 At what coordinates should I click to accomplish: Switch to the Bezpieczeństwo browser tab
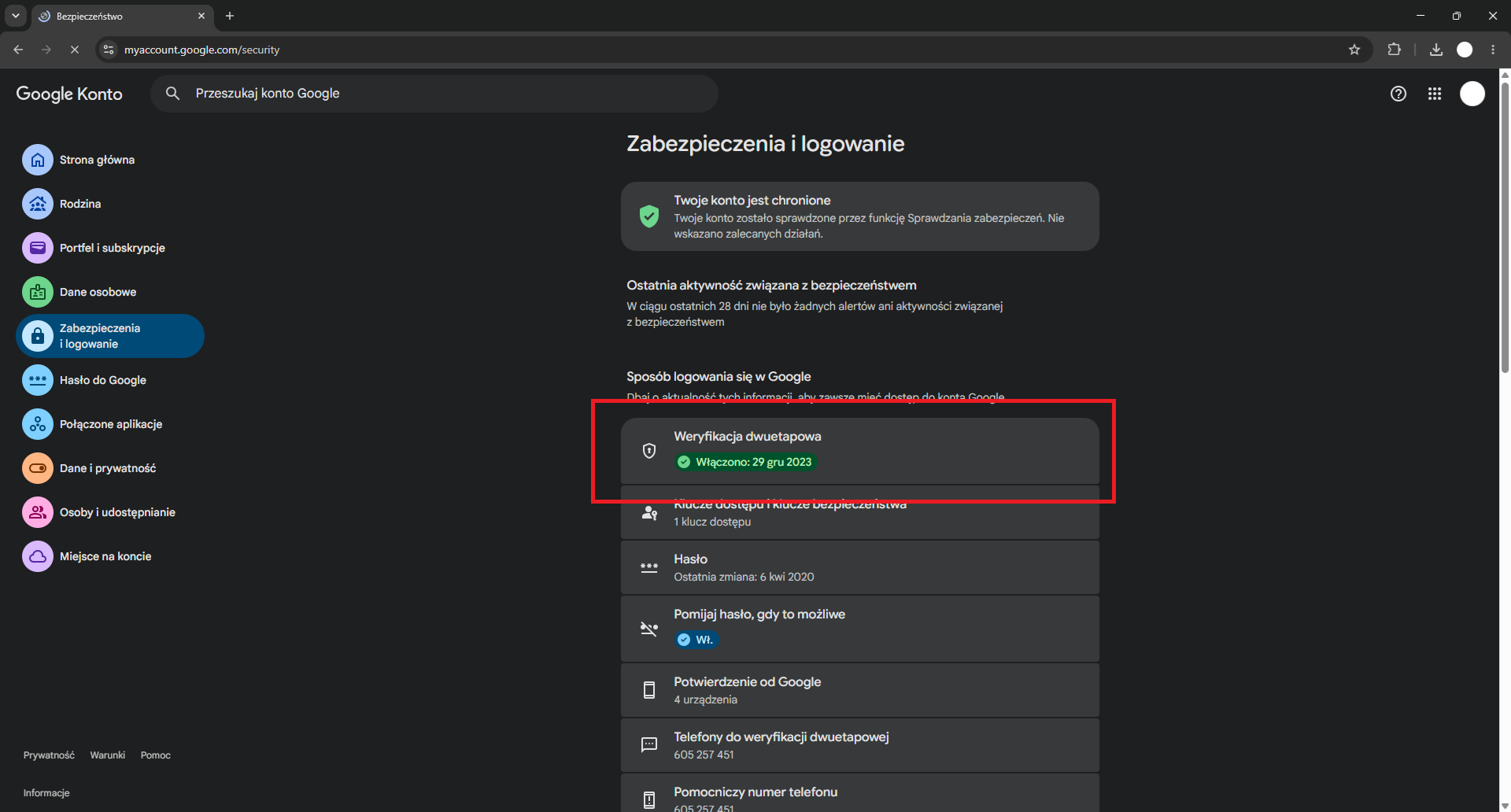122,16
